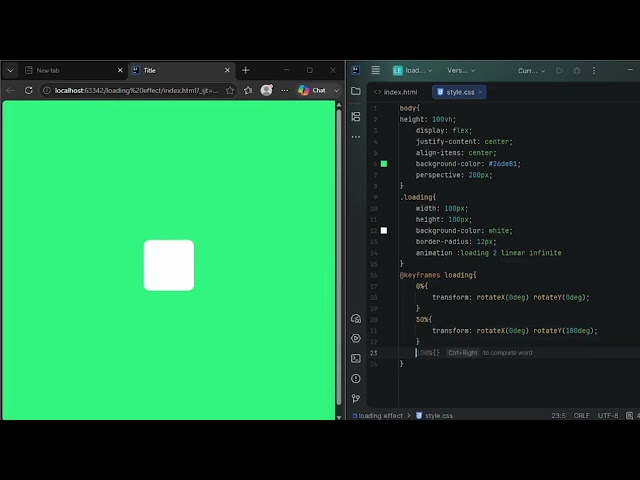Go back in the browser

(x=11, y=90)
